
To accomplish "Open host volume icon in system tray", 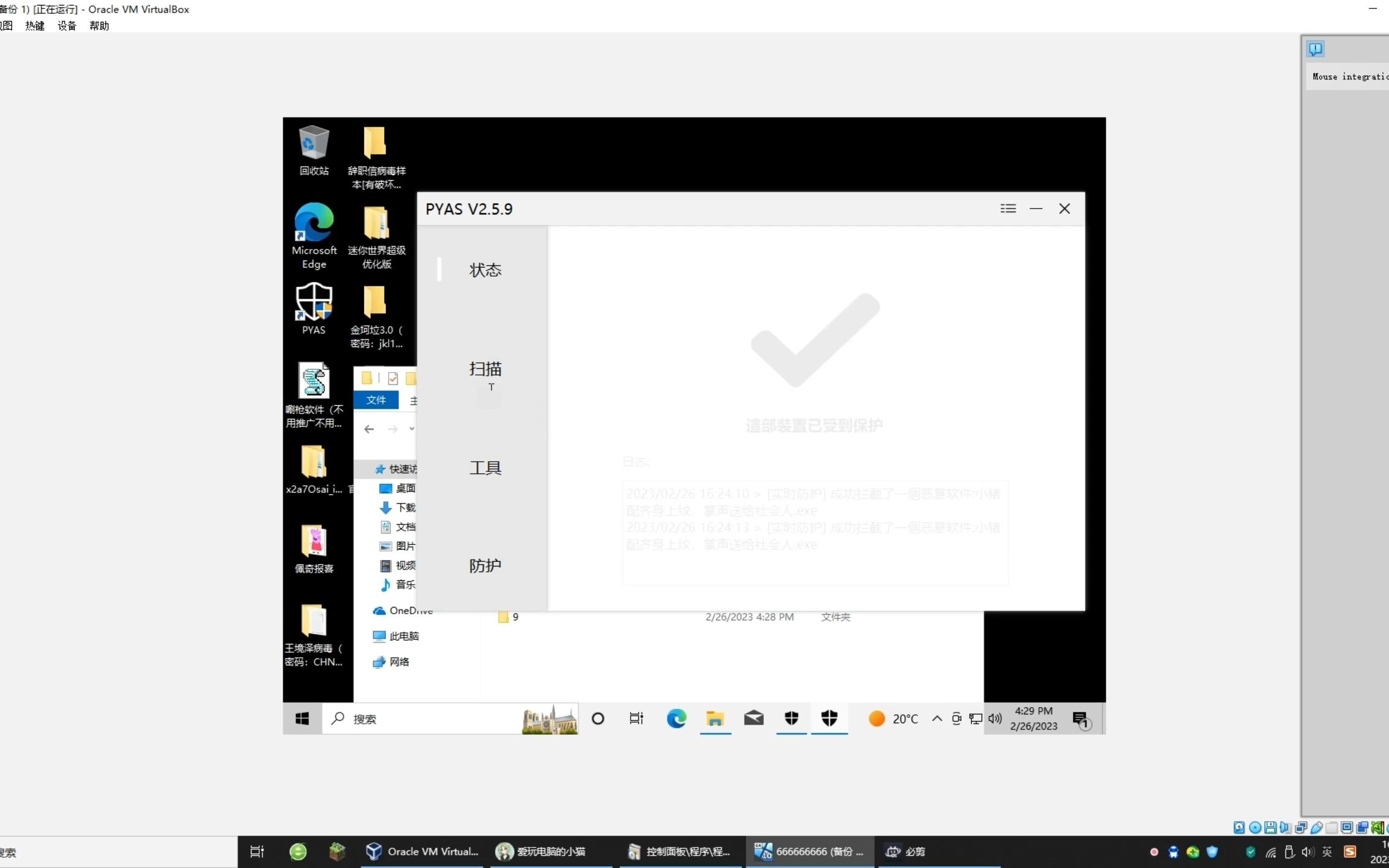I will click(1307, 852).
